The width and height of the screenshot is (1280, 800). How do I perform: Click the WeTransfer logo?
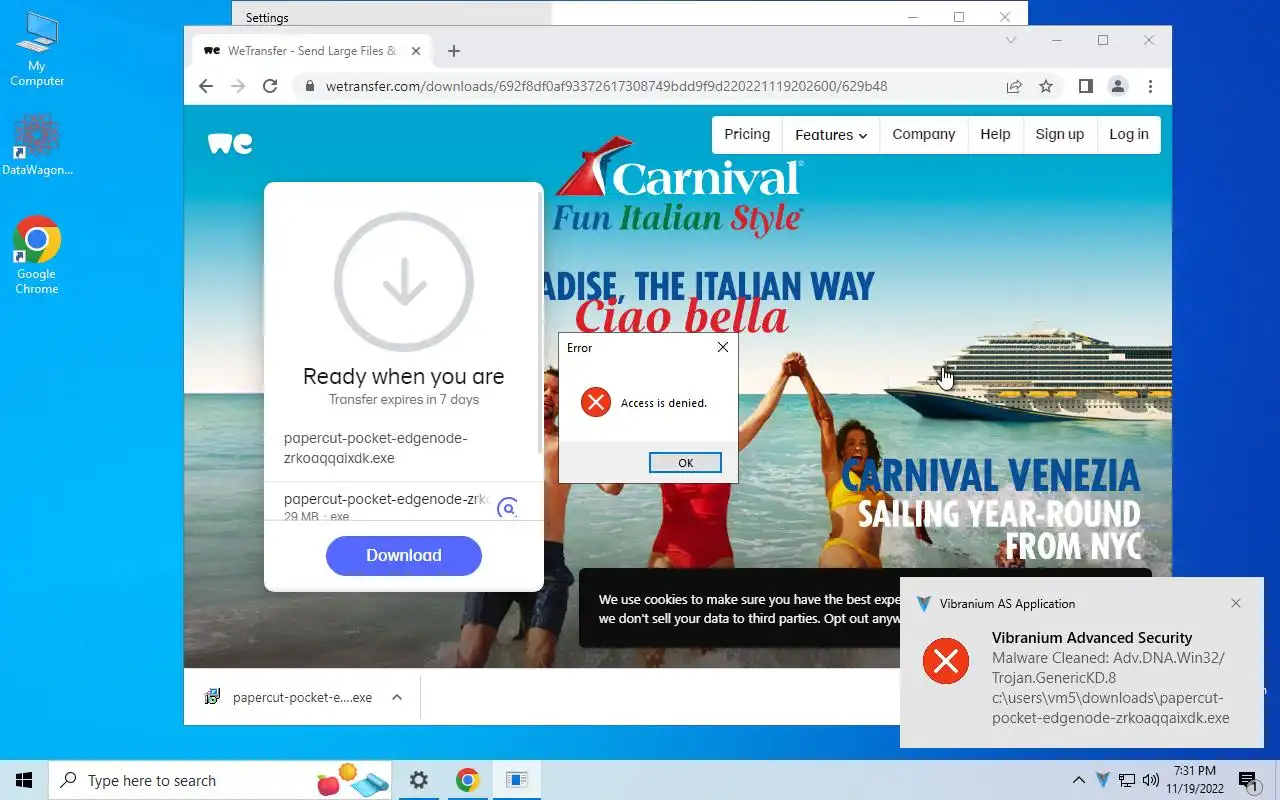[230, 143]
